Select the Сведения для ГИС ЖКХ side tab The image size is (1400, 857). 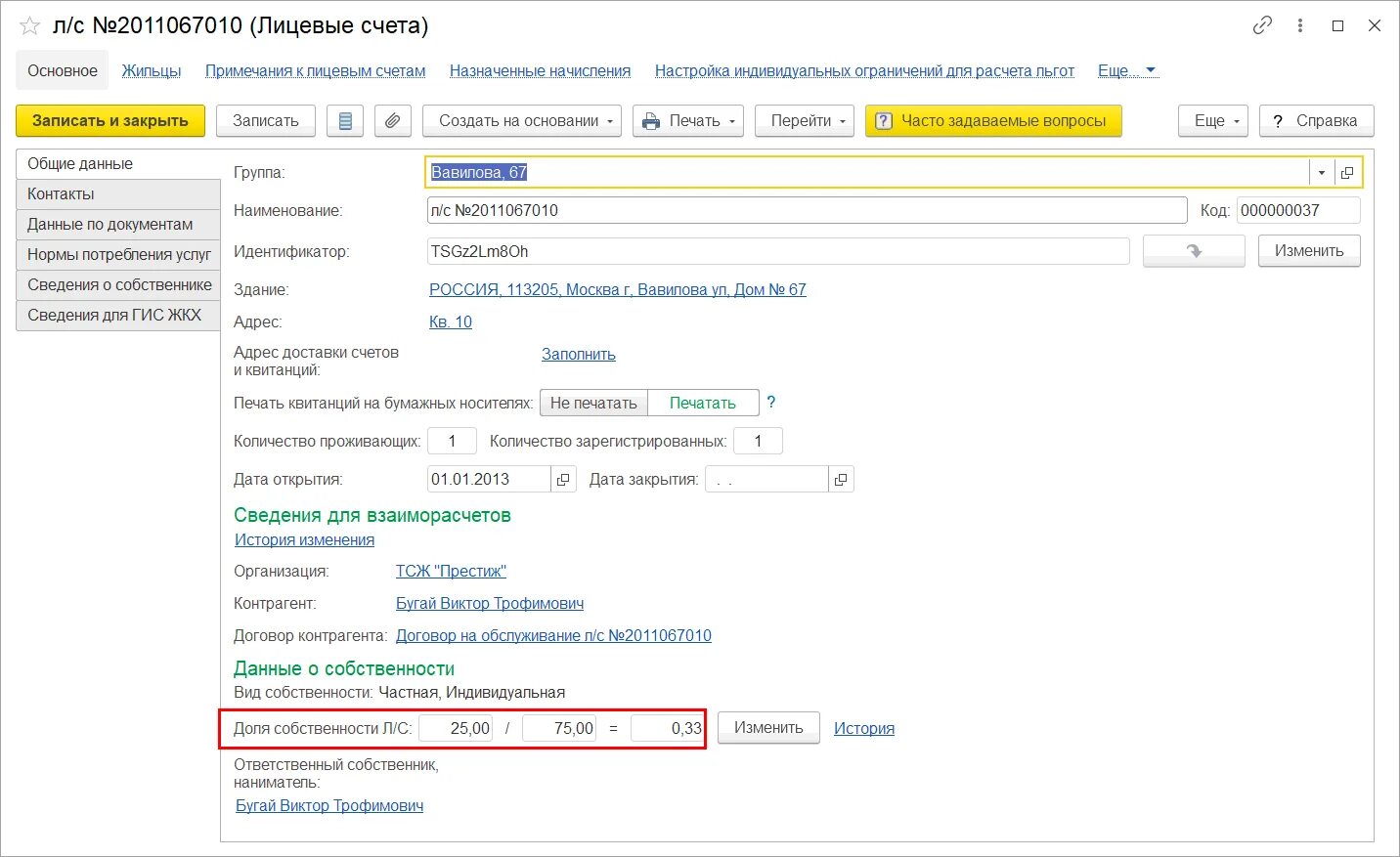118,316
